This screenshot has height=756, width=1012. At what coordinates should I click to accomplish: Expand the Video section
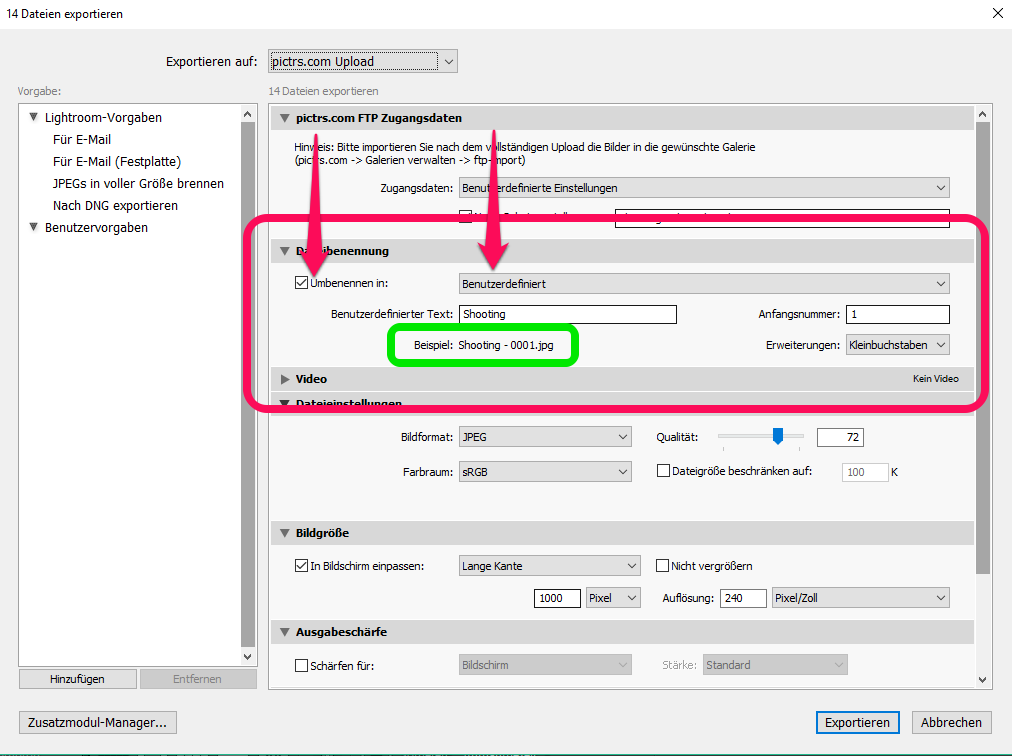(x=285, y=379)
